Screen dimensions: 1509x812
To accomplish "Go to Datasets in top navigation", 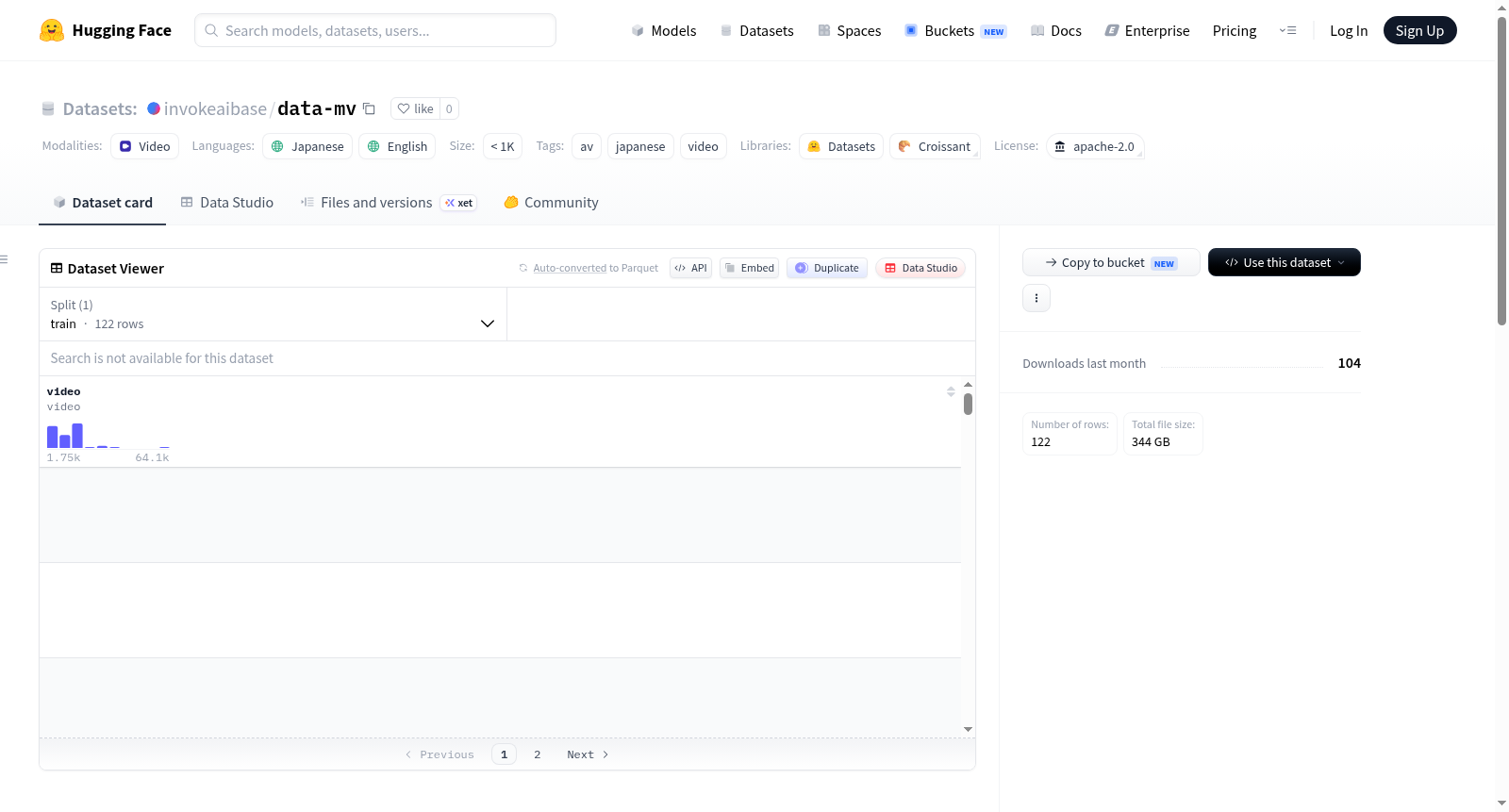I will (x=756, y=30).
